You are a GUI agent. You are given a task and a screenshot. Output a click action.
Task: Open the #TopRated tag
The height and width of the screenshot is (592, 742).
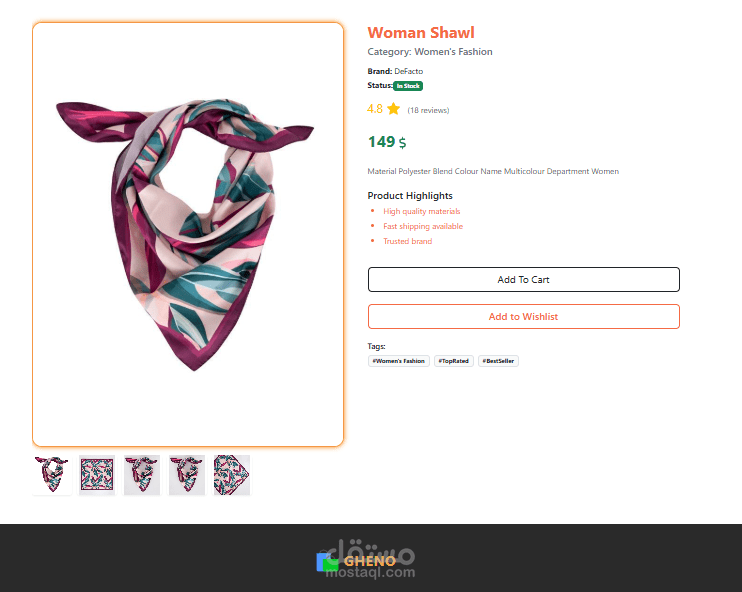pyautogui.click(x=453, y=361)
